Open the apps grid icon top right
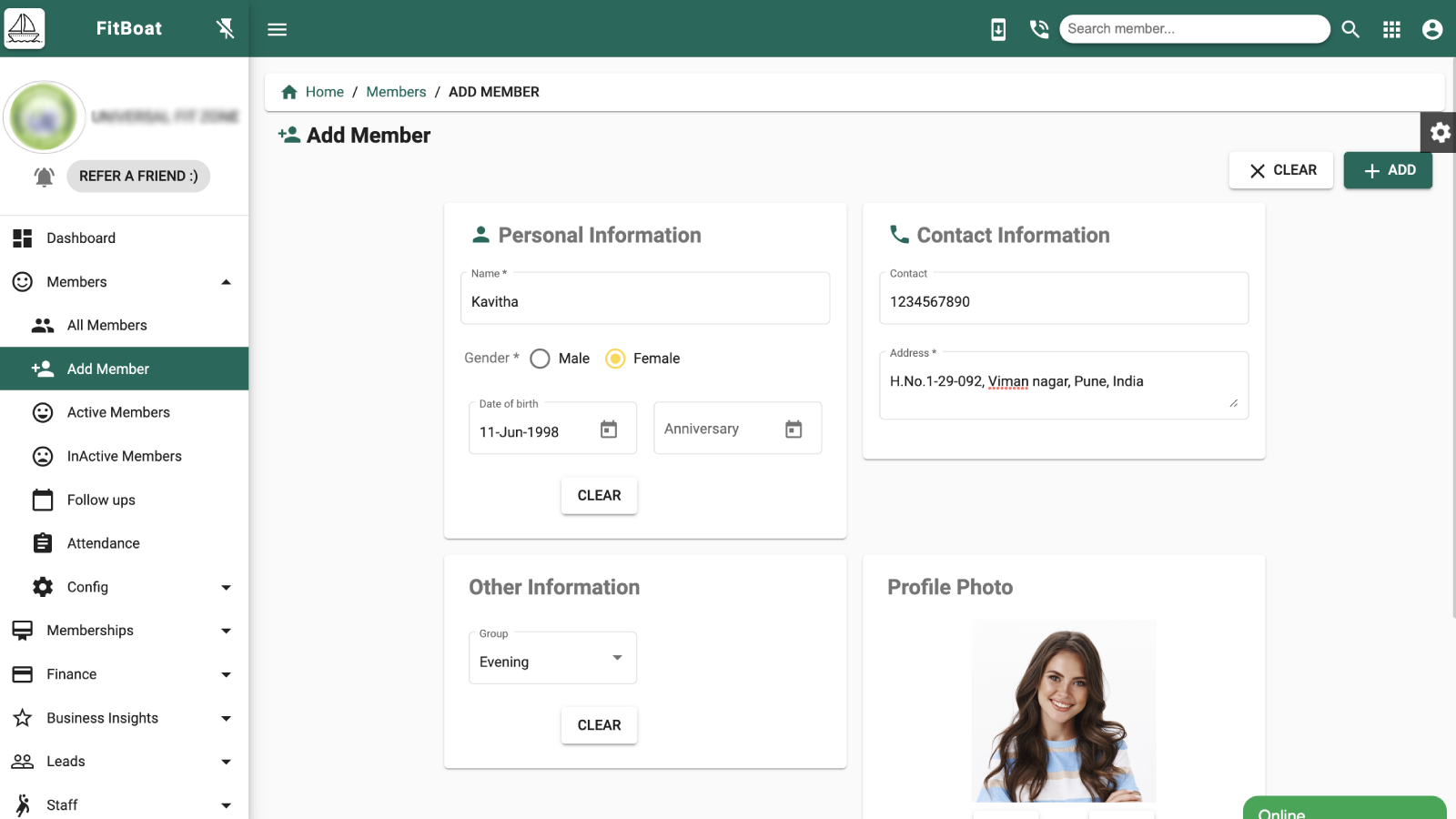This screenshot has height=819, width=1456. (1391, 28)
